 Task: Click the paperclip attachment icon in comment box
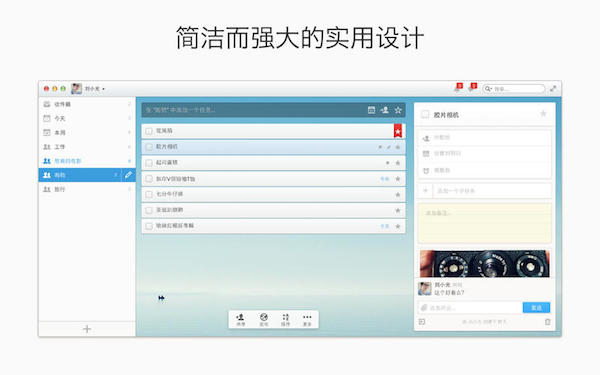pos(424,308)
